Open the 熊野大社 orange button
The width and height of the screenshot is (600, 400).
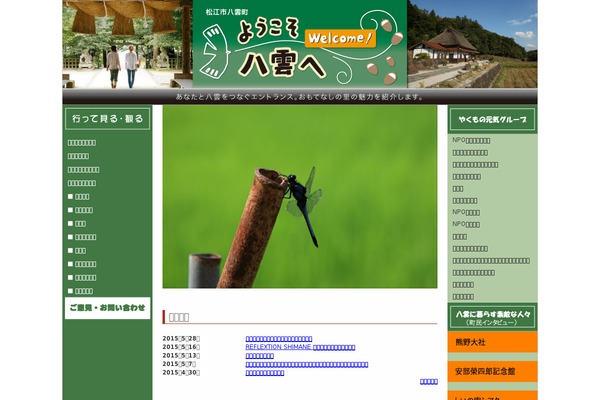click(492, 342)
